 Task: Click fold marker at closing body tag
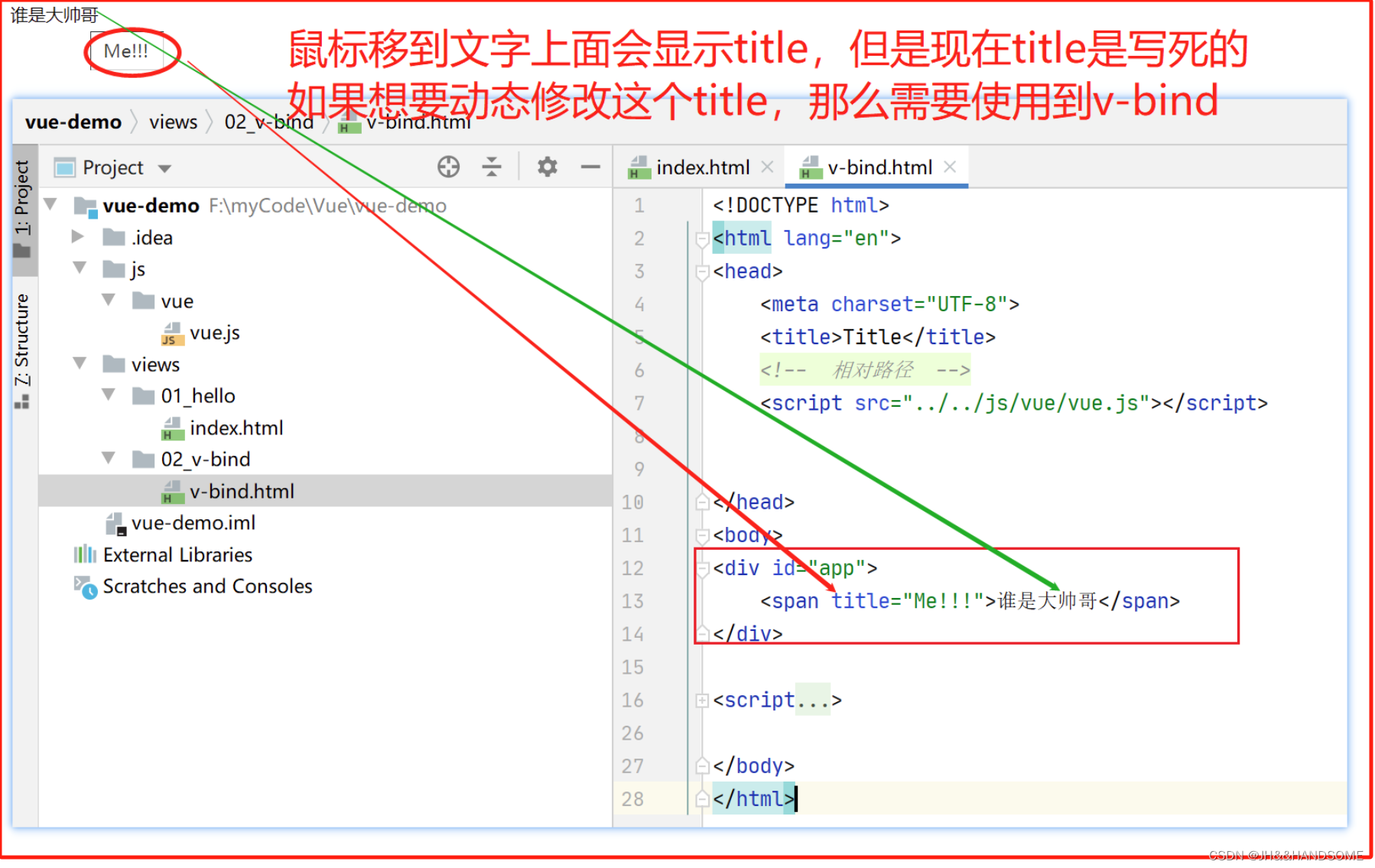[x=701, y=766]
